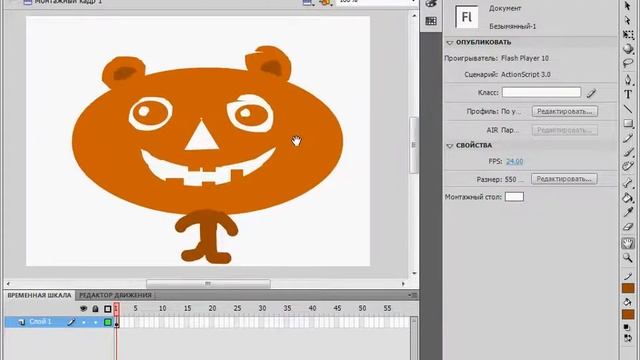
Task: Click frame 10 on the timeline ruler
Action: 162,309
